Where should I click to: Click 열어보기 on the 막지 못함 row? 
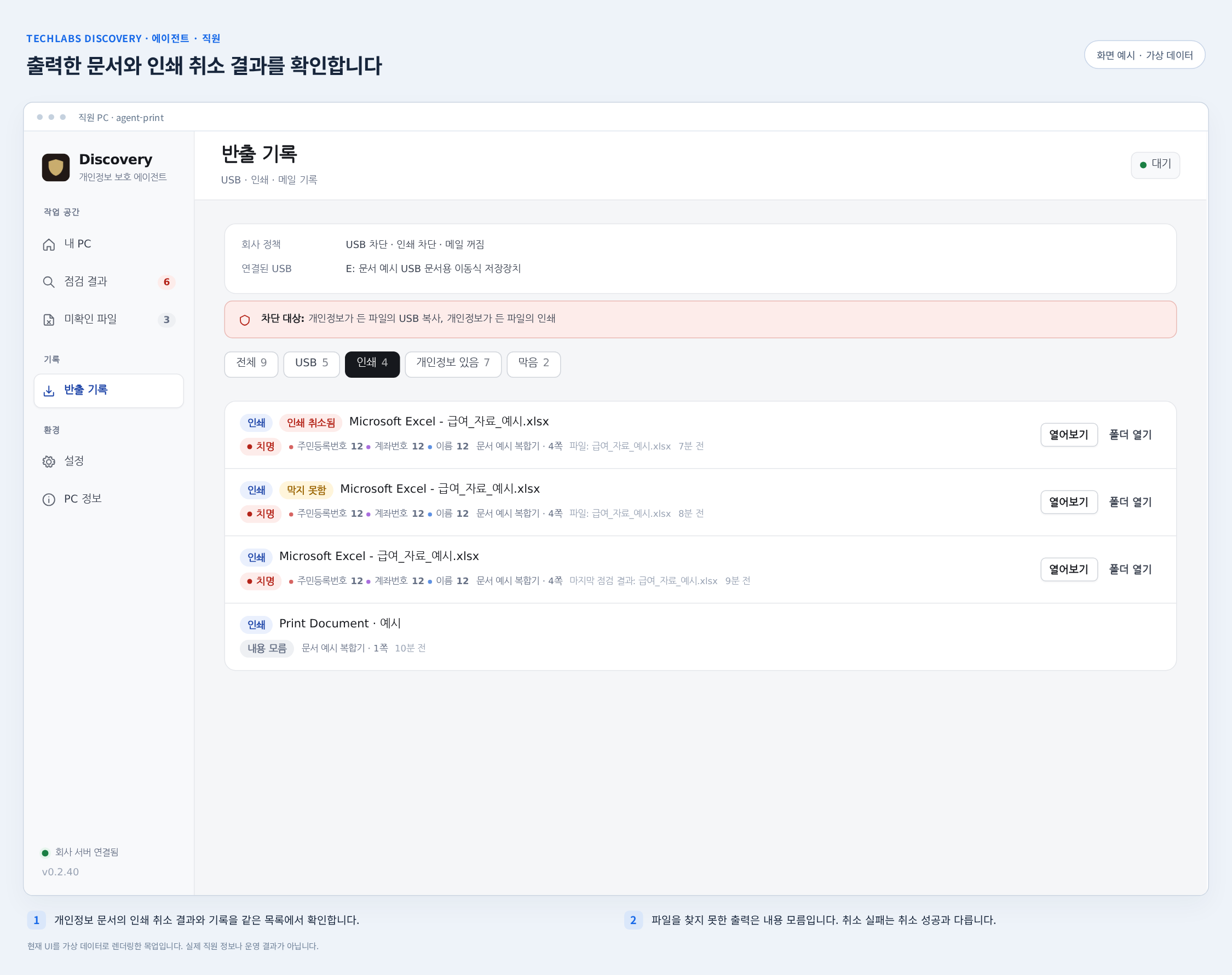1069,503
